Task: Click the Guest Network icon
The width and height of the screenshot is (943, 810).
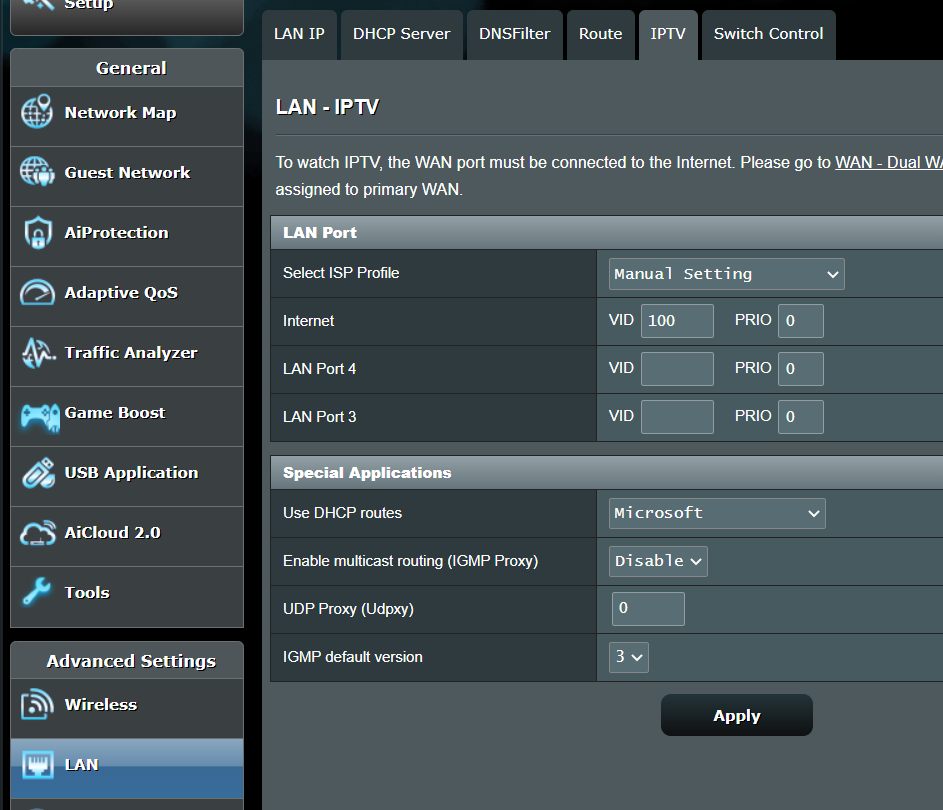Action: point(37,172)
